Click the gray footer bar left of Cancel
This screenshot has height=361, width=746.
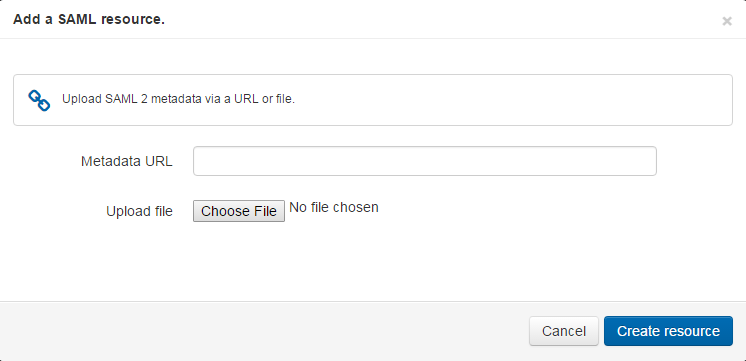pos(262,331)
